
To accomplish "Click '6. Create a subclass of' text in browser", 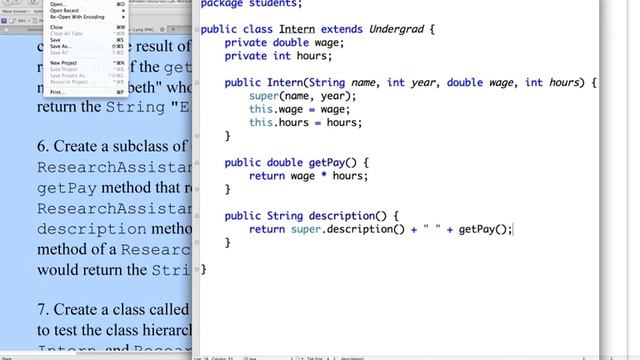I will 112,146.
